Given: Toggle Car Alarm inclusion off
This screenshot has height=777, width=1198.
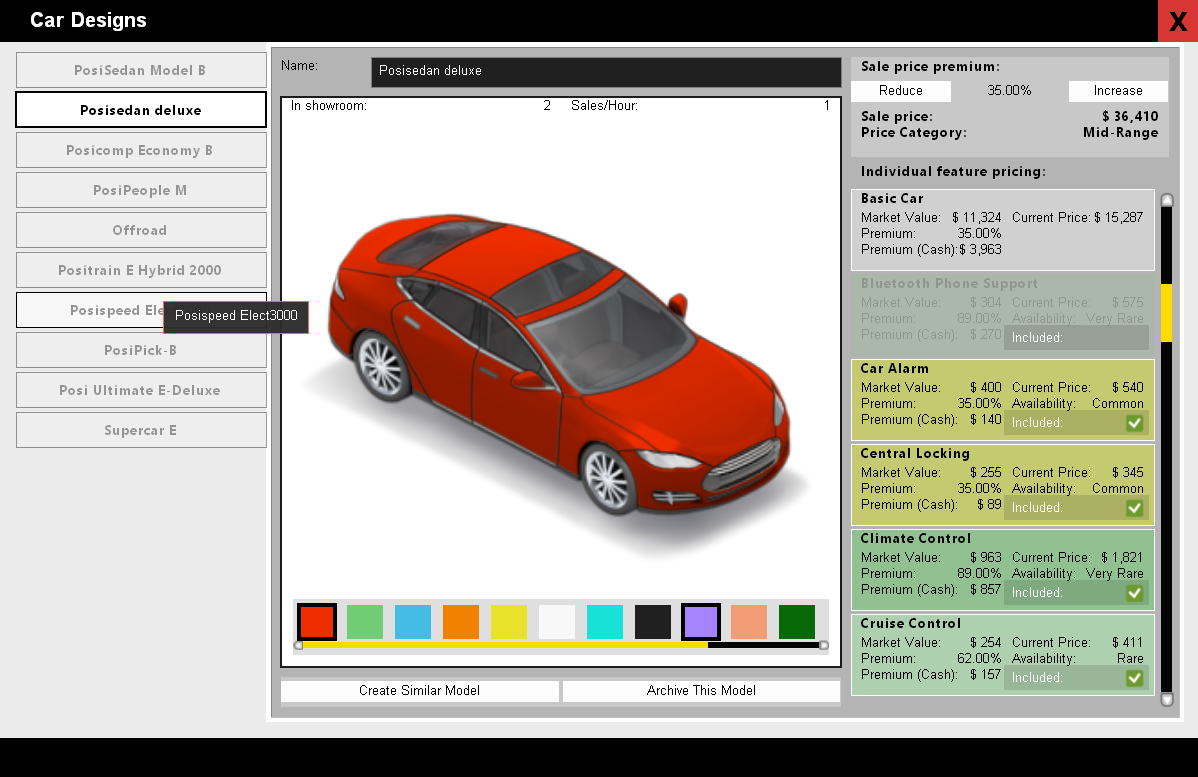Looking at the screenshot, I should pyautogui.click(x=1134, y=423).
